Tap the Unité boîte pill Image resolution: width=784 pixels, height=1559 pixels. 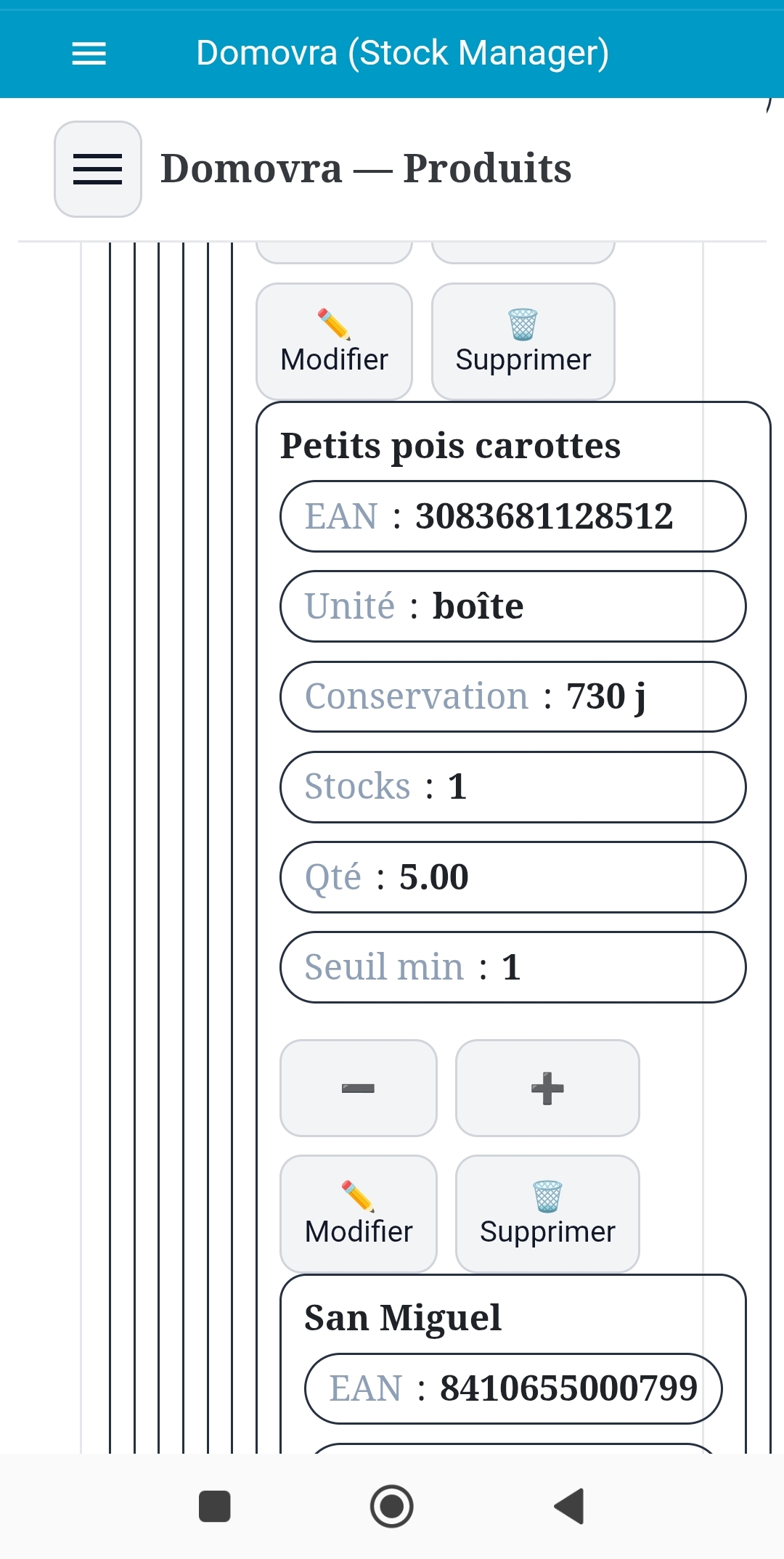(x=513, y=606)
